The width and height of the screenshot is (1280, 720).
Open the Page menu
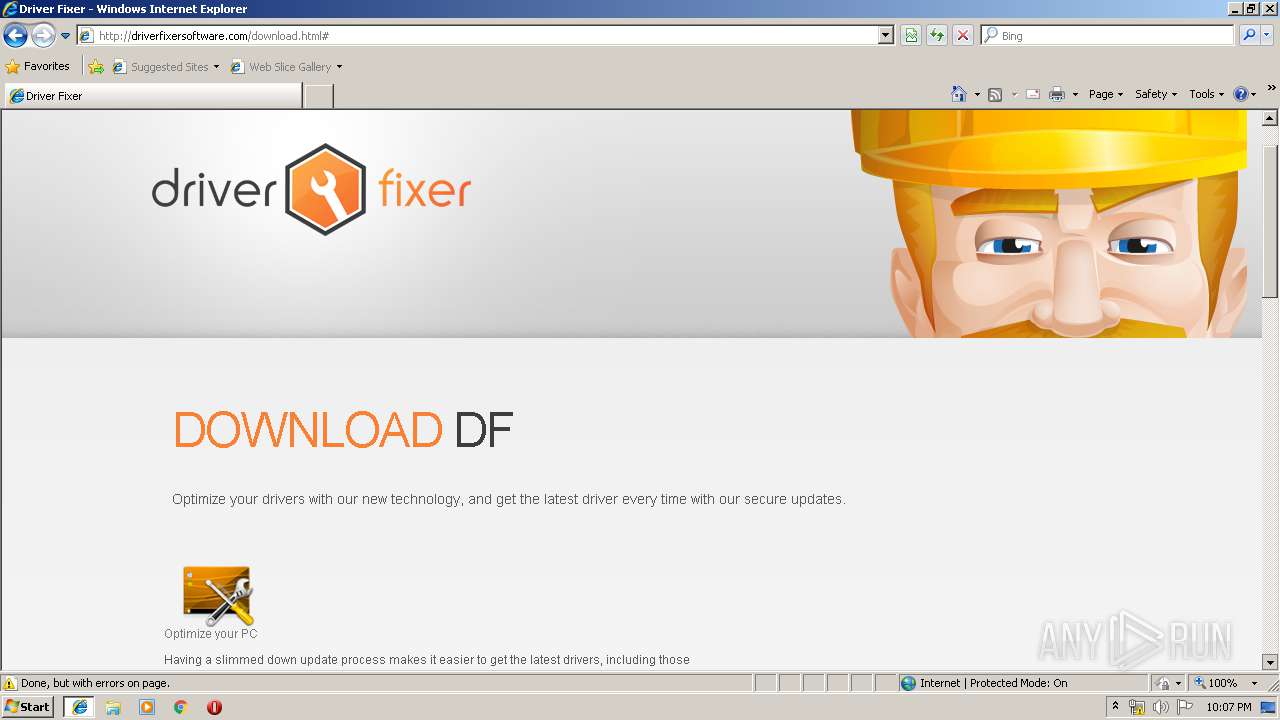point(1106,94)
